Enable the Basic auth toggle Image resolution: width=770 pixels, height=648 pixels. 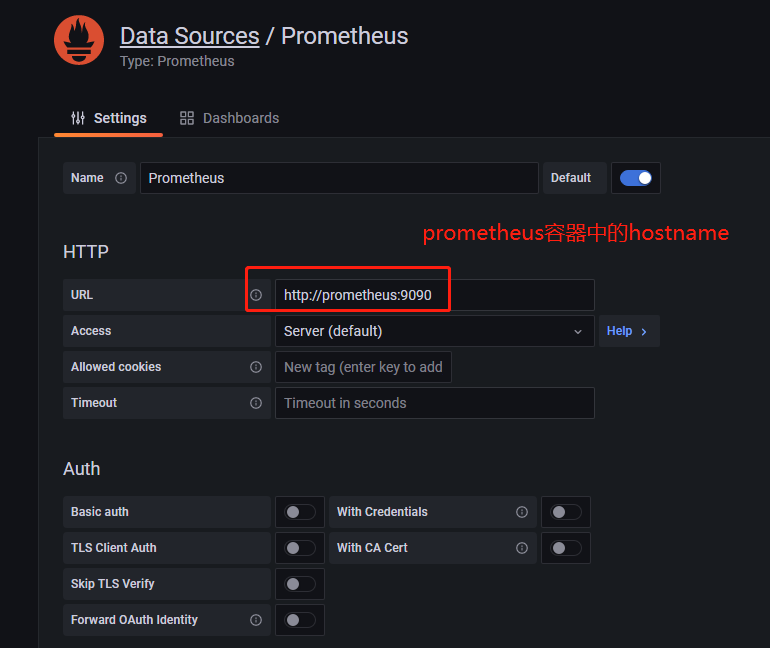pyautogui.click(x=300, y=512)
